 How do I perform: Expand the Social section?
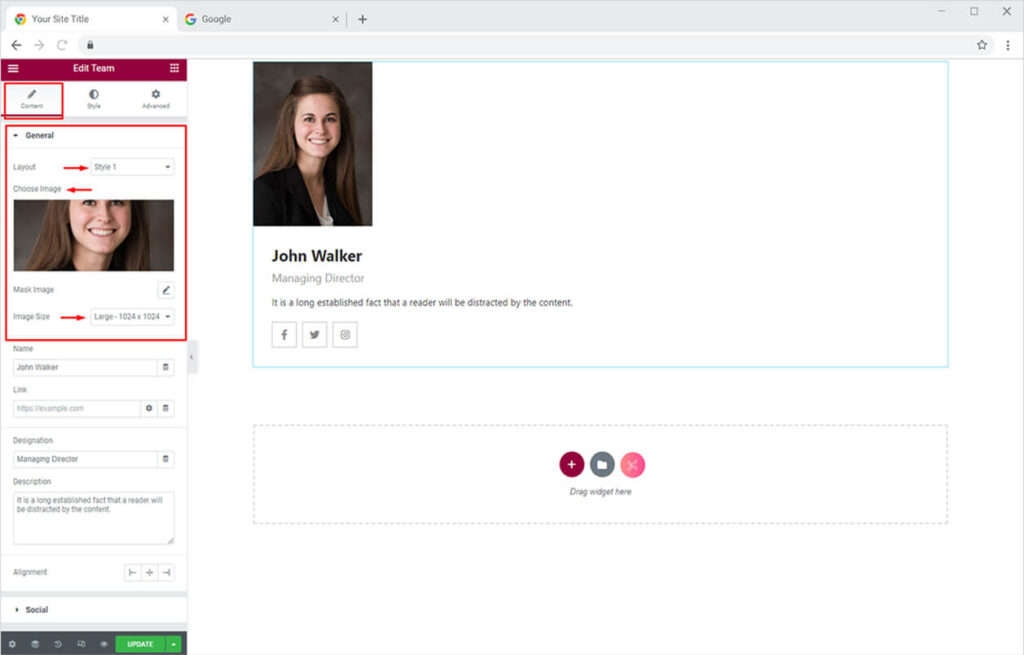[36, 609]
